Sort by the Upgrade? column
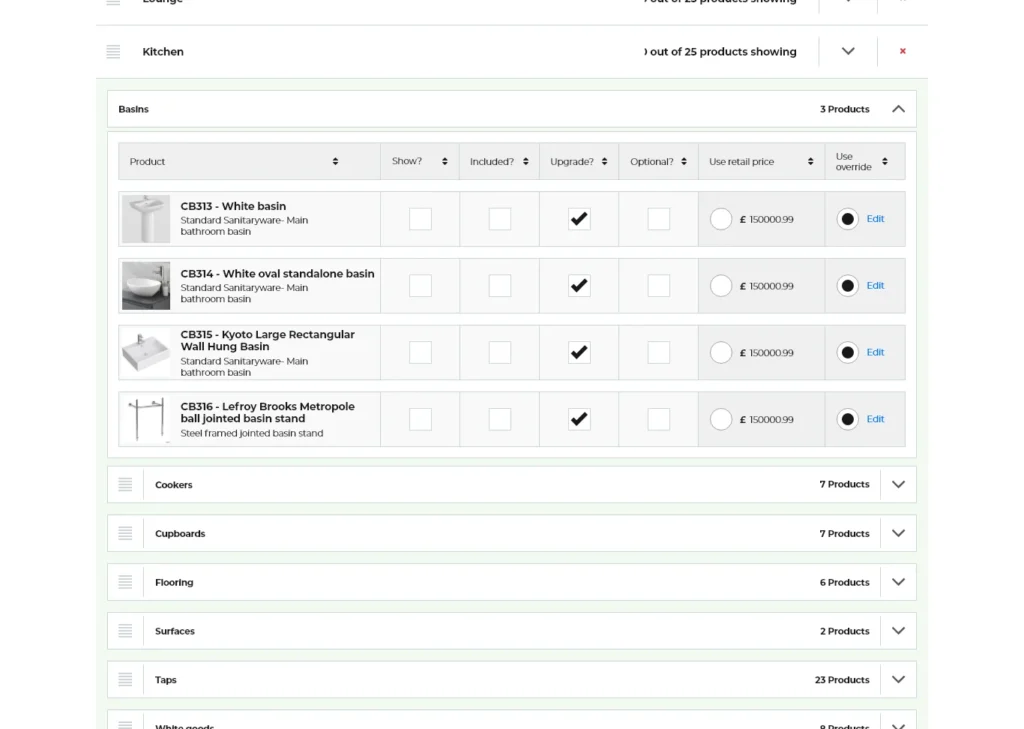Screen dimensions: 1024x729 [x=604, y=162]
